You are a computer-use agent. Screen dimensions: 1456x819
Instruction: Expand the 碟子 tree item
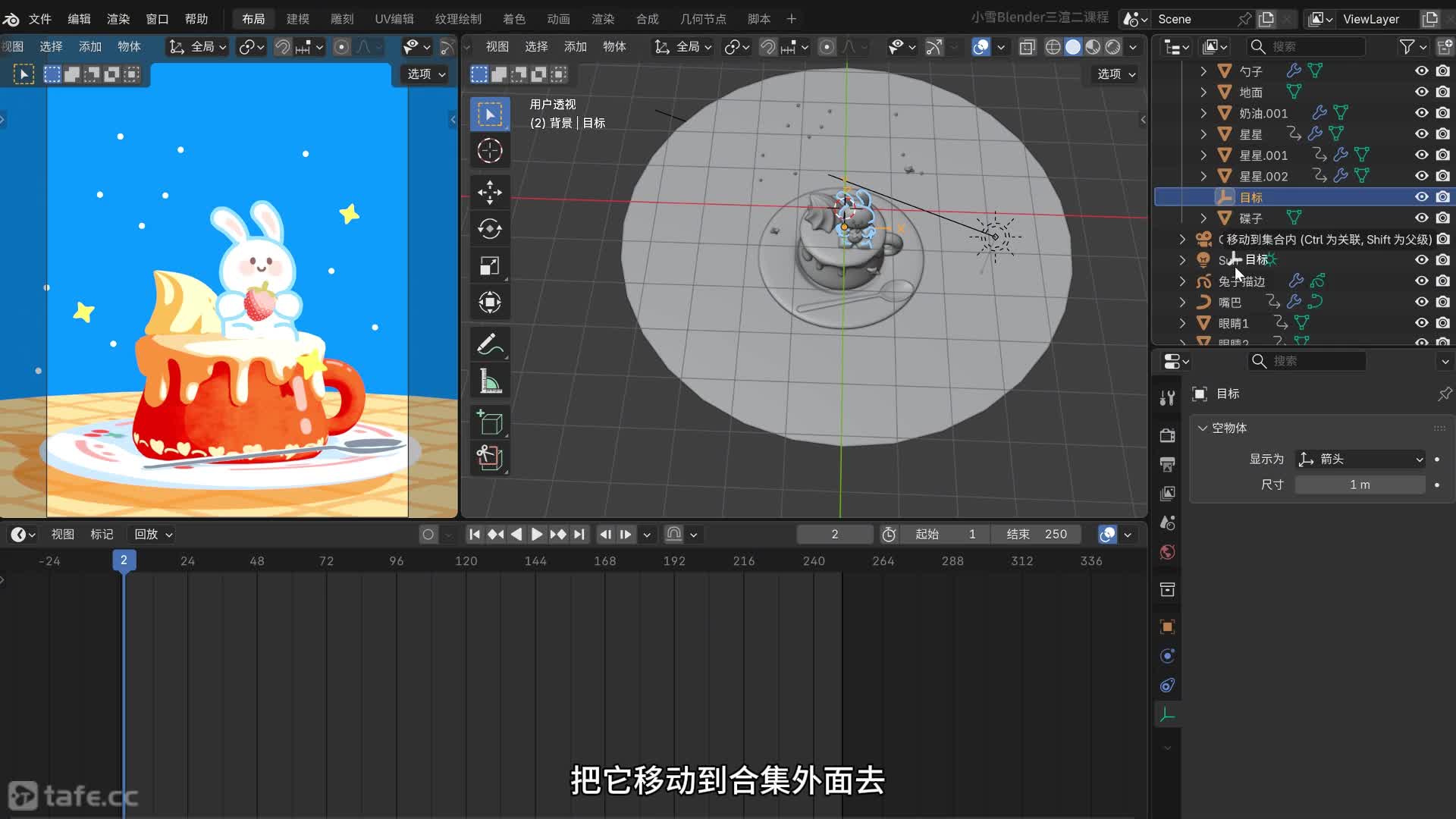pyautogui.click(x=1203, y=218)
